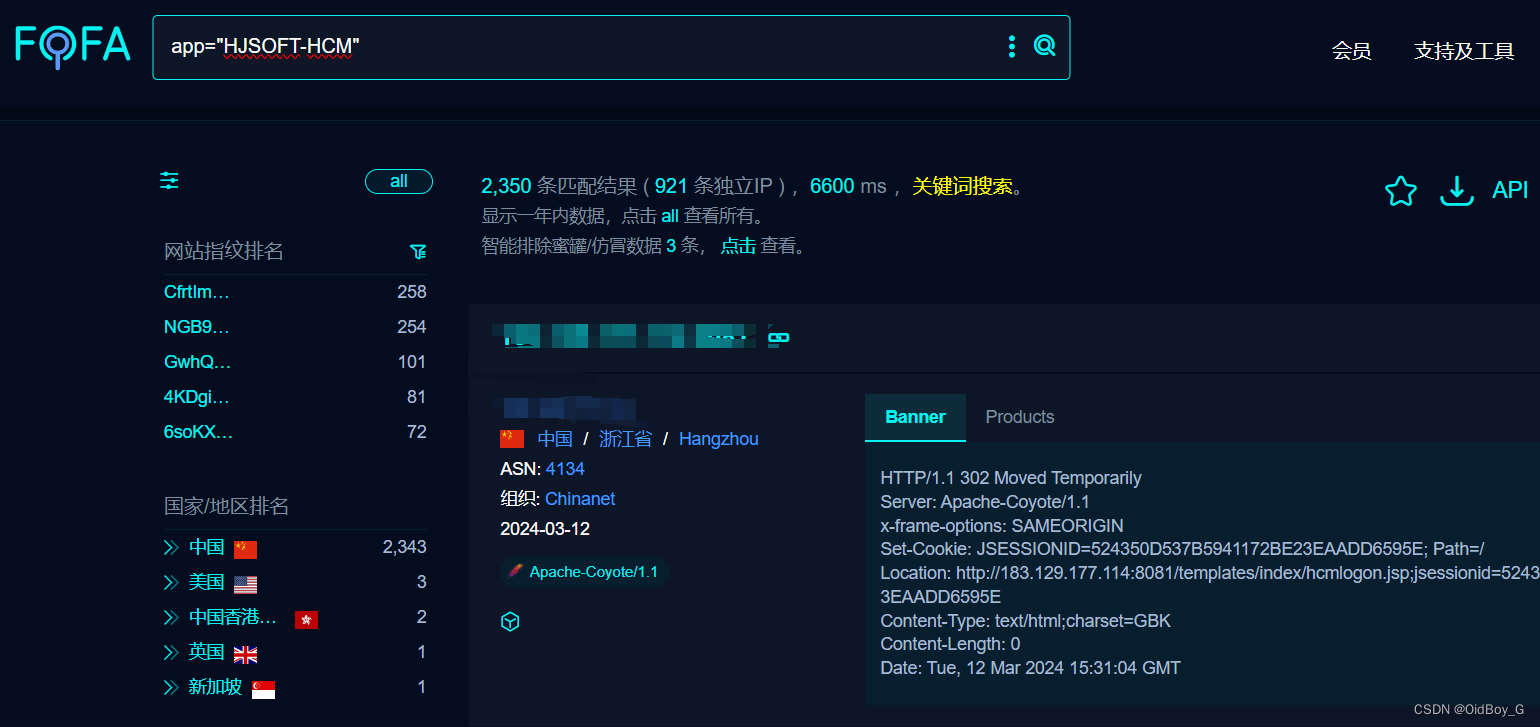
Task: Run search with magnifier icon
Action: pos(1044,46)
